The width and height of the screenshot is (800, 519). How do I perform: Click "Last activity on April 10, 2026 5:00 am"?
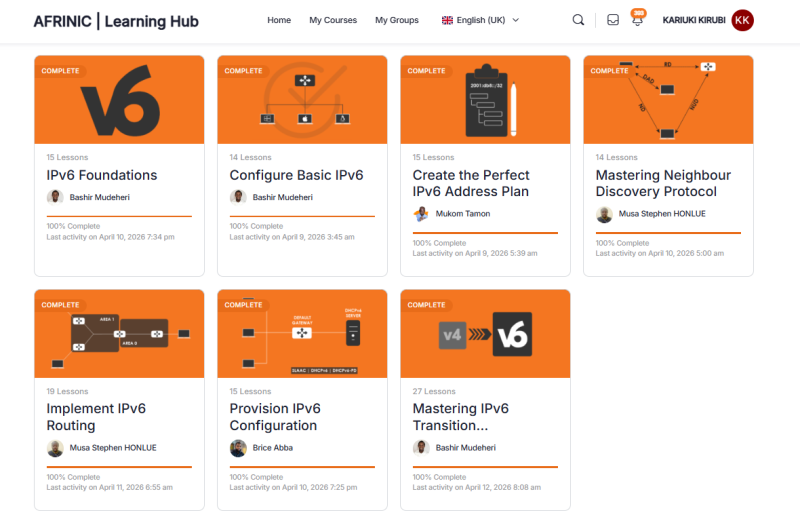click(x=660, y=254)
